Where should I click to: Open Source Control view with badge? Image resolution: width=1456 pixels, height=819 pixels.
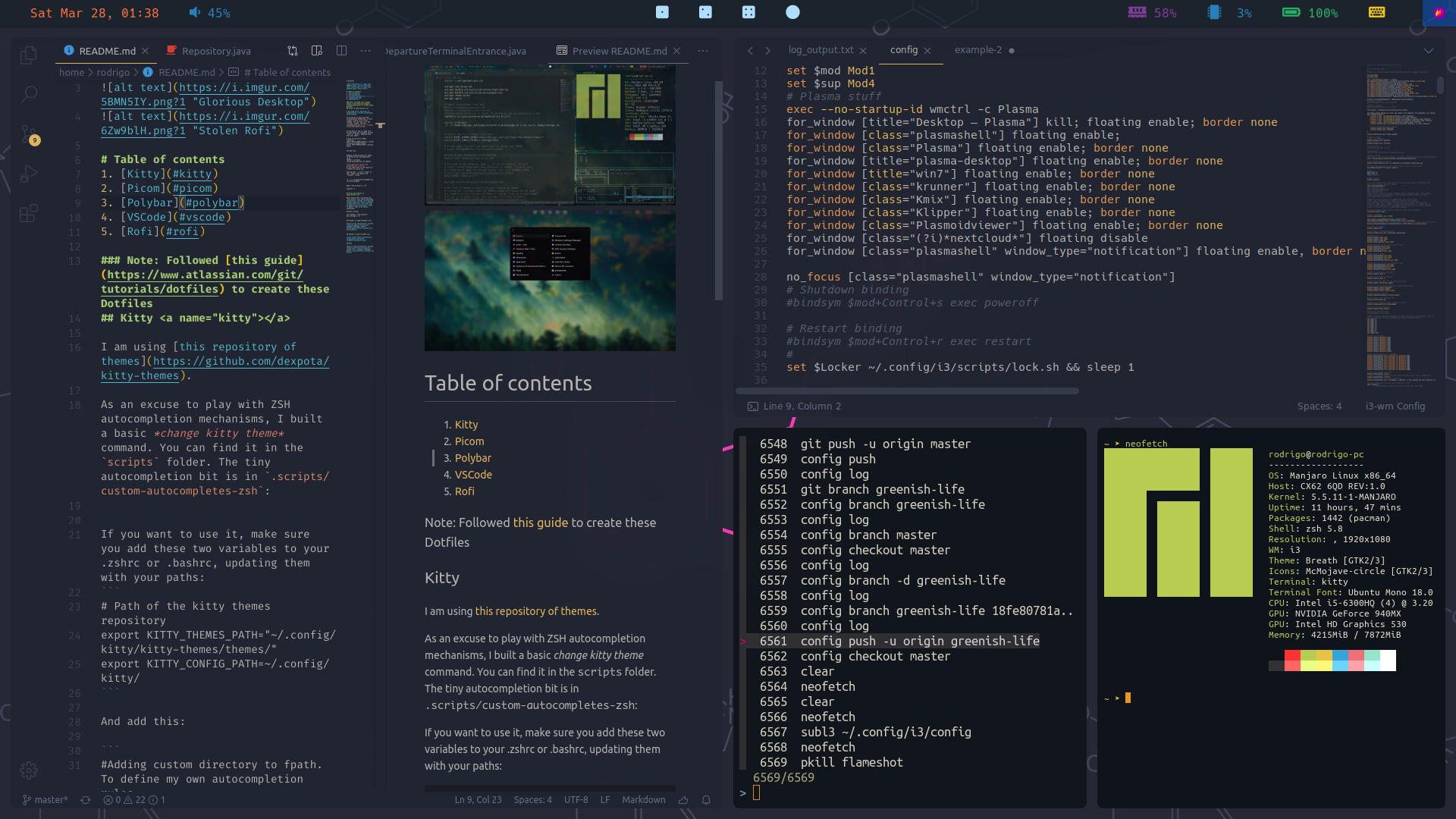click(x=28, y=134)
